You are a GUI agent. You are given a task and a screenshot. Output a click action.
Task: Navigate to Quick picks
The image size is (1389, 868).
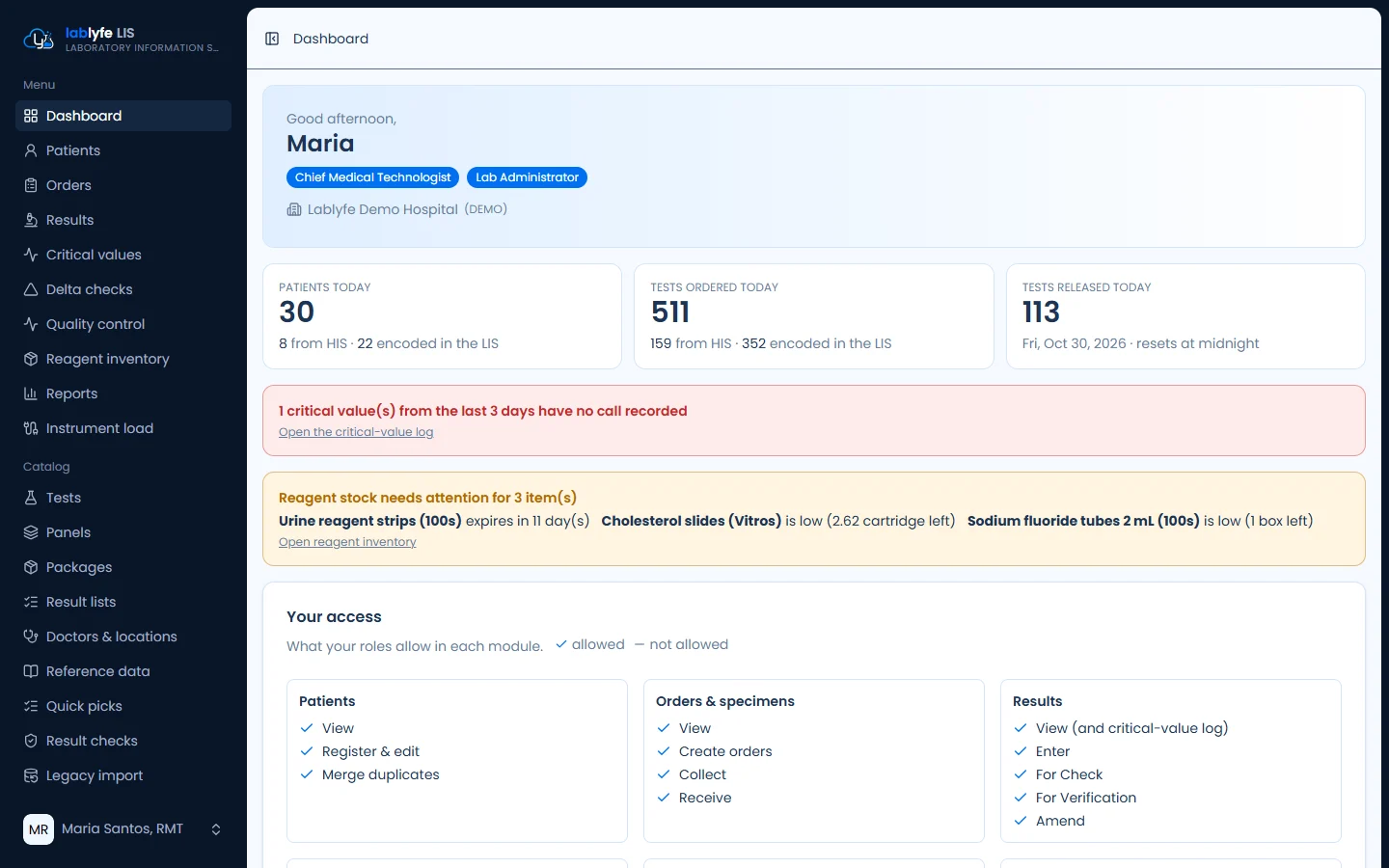pyautogui.click(x=123, y=706)
